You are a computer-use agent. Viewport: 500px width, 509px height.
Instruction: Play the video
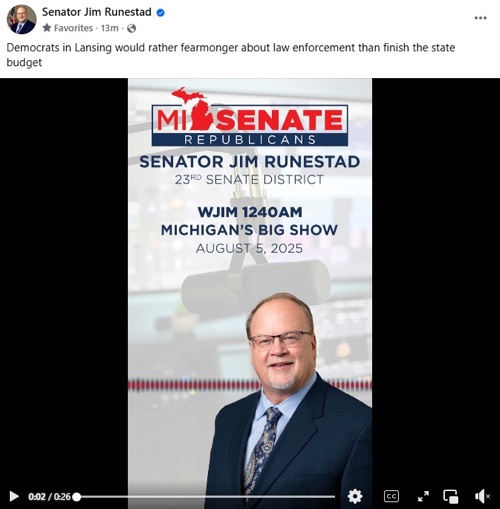[14, 496]
